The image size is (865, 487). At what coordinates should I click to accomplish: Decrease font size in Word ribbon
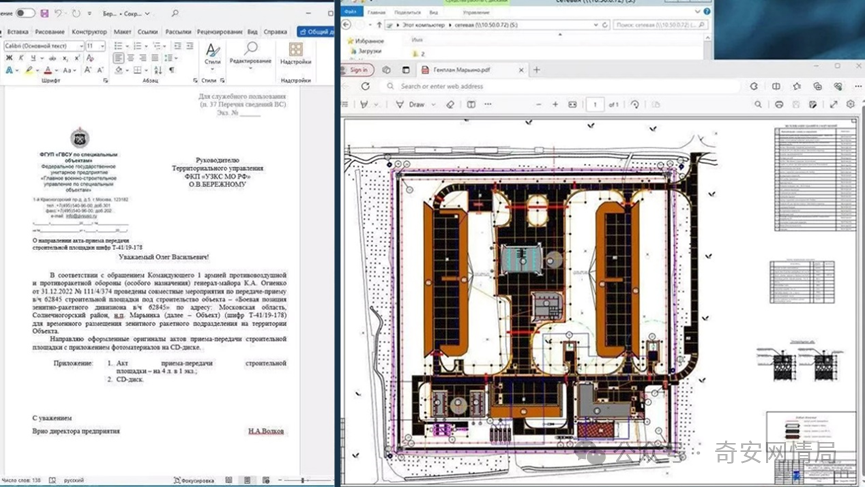tap(100, 70)
